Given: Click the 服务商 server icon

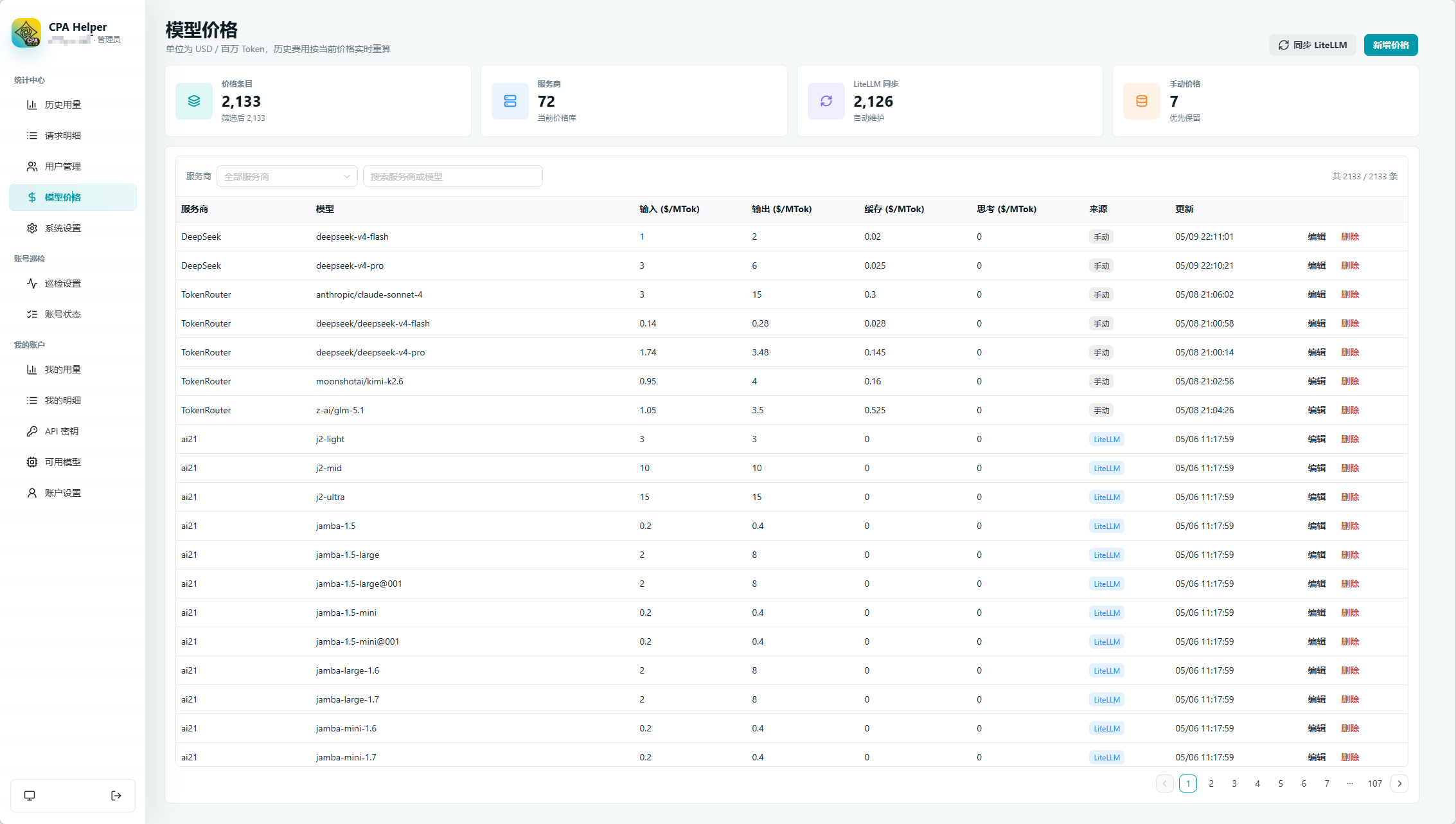Looking at the screenshot, I should click(x=510, y=101).
